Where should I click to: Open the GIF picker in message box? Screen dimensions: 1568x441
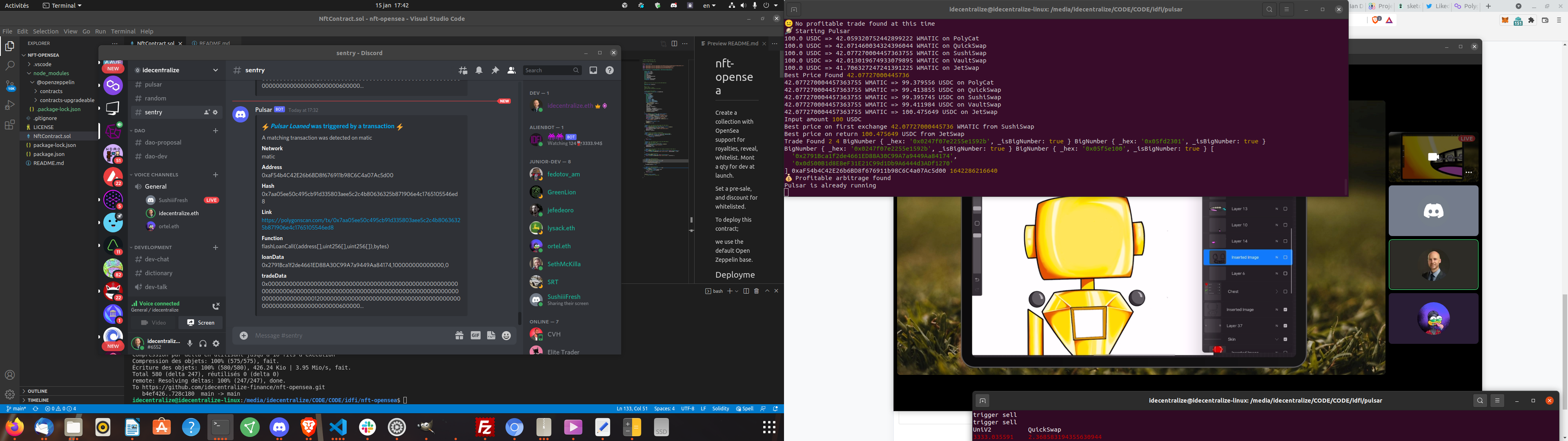tap(475, 336)
